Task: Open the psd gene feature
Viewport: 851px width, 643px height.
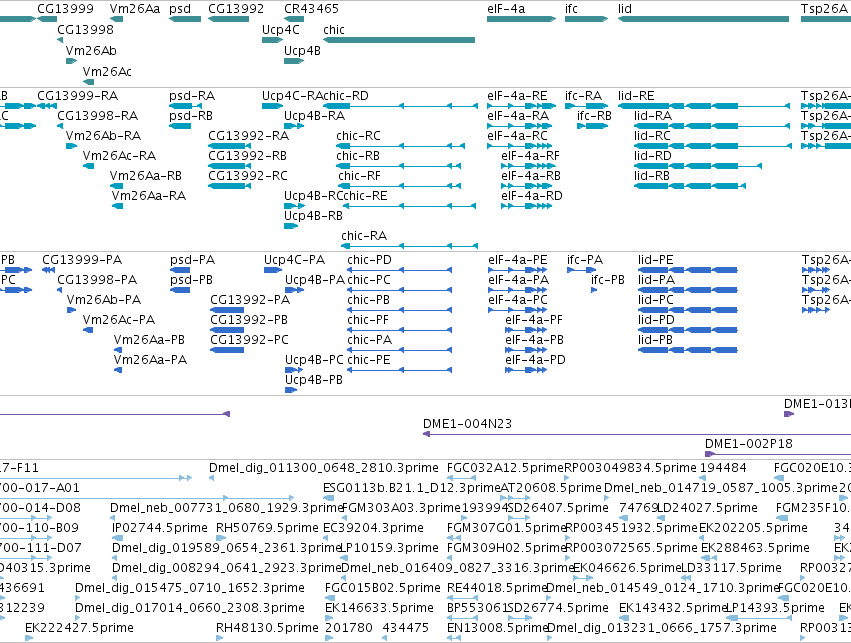Action: (x=185, y=19)
